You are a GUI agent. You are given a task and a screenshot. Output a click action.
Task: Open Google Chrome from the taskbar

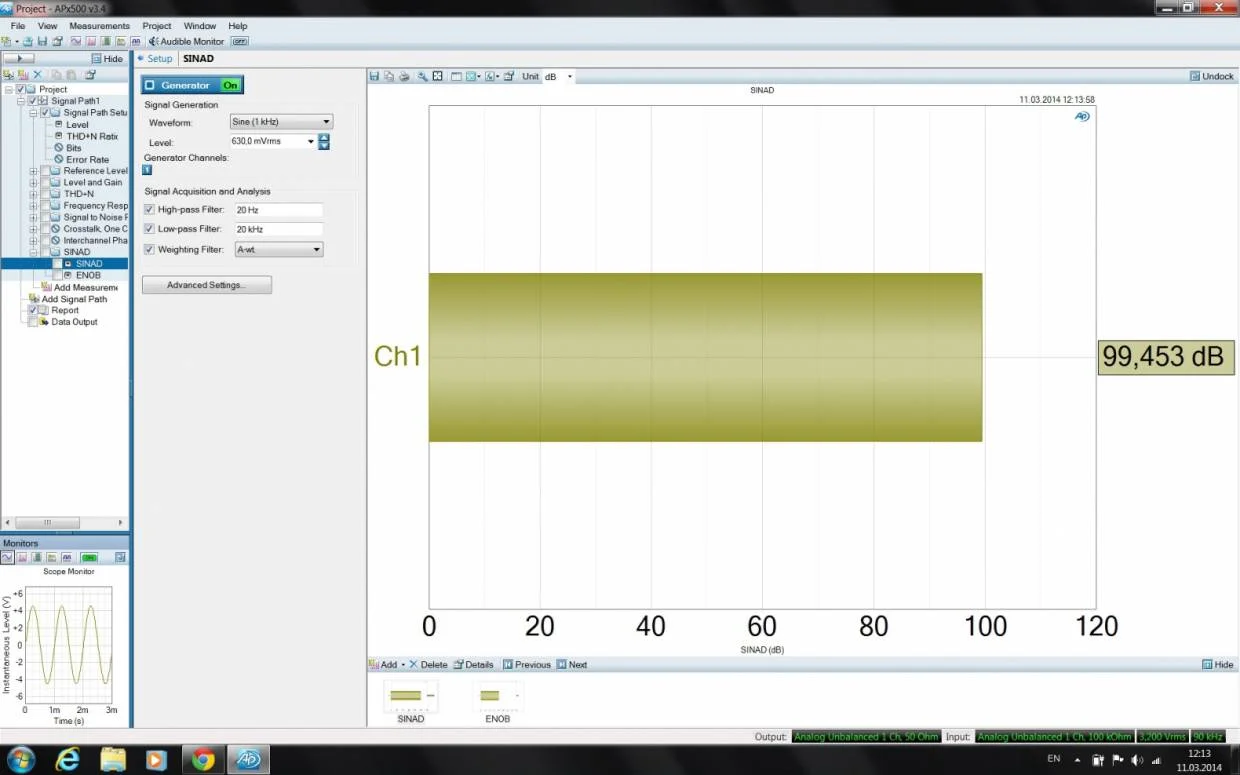click(203, 759)
